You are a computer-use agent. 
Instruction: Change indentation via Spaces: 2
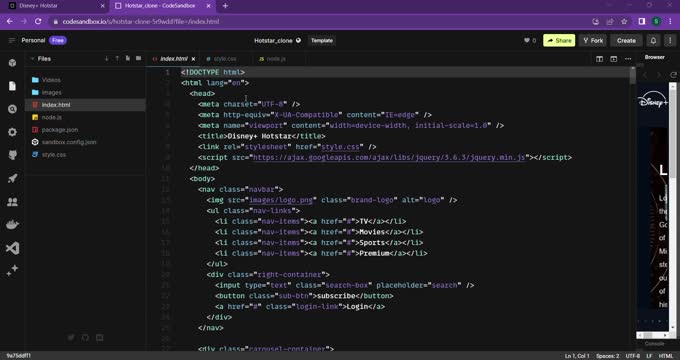608,356
